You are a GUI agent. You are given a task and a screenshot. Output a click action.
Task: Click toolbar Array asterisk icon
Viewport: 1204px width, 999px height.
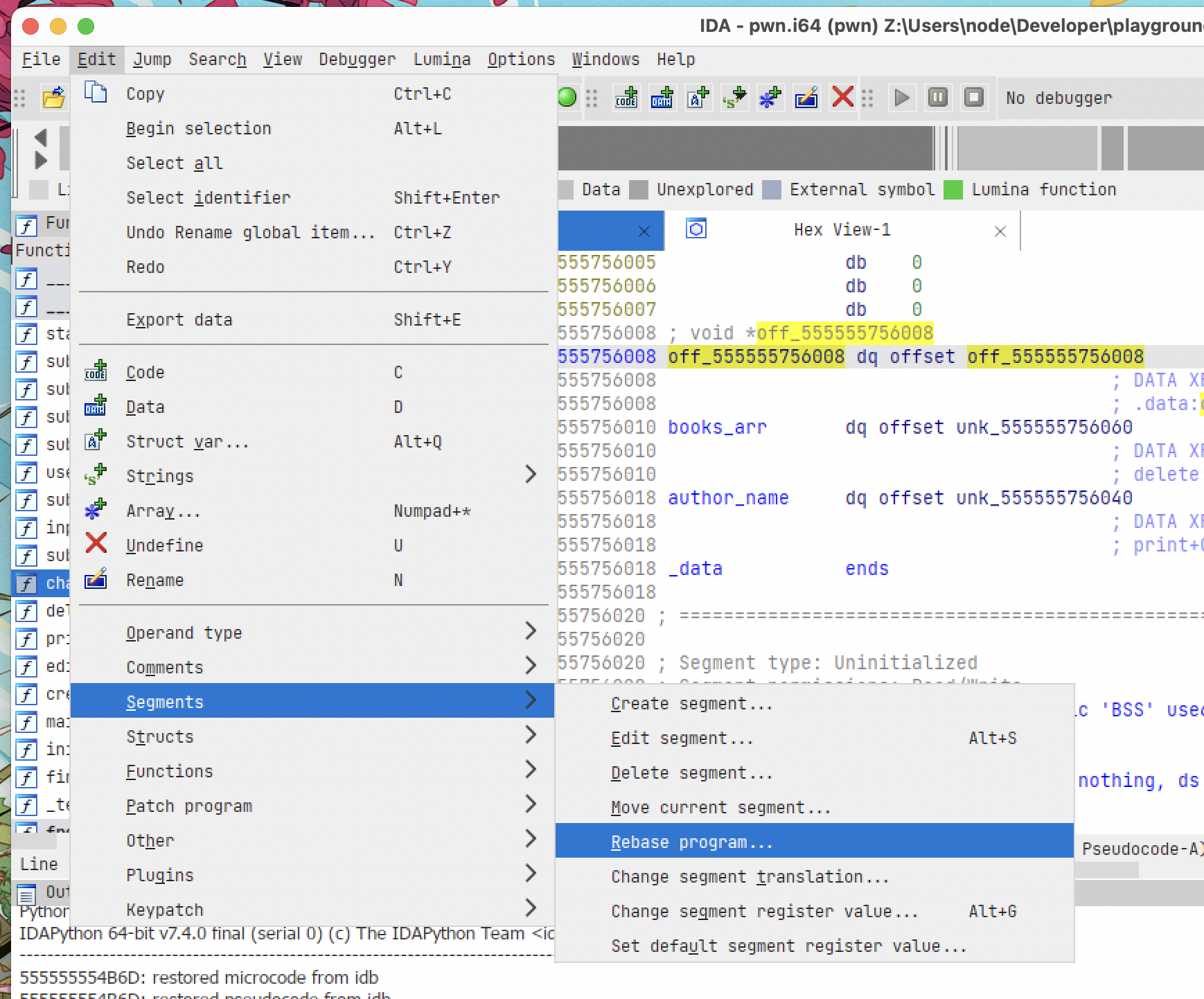click(x=770, y=98)
